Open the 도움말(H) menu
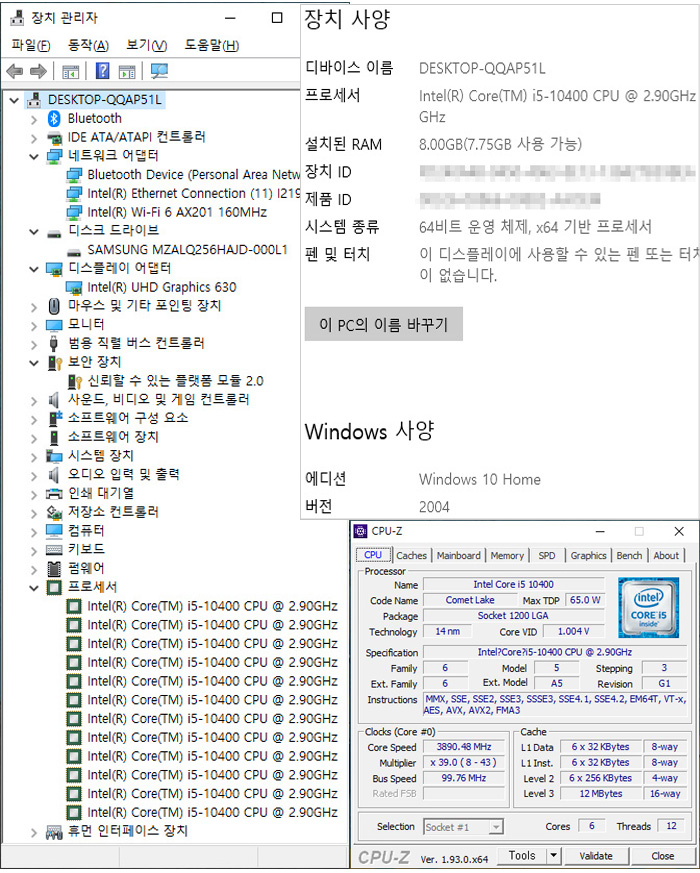 click(212, 45)
